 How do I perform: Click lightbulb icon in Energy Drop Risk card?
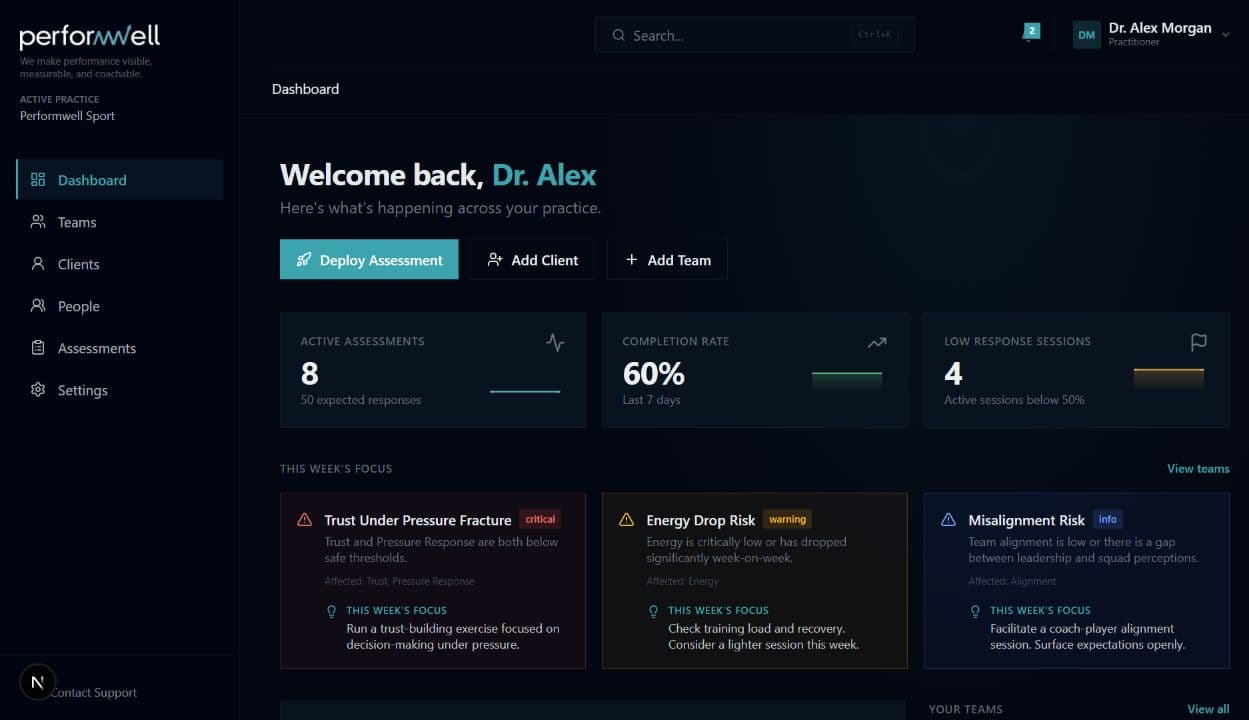654,611
